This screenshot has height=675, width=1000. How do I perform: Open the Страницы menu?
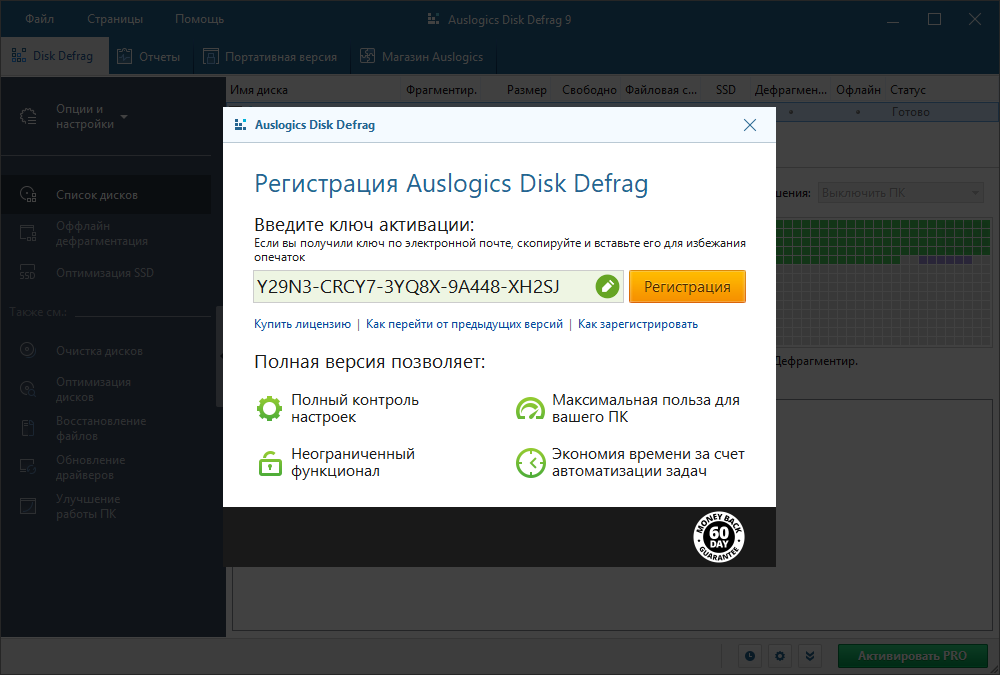(x=115, y=19)
